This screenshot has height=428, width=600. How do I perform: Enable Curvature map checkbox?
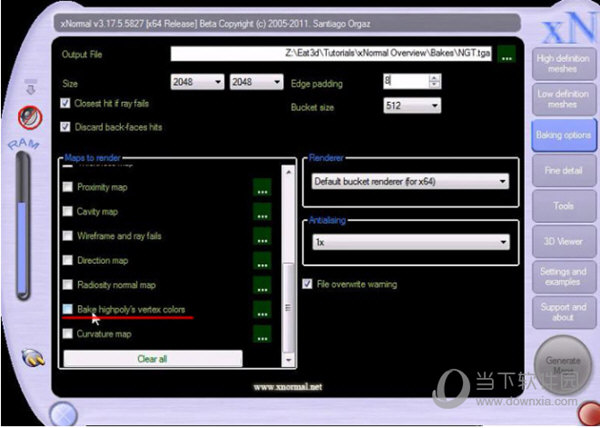pos(68,334)
